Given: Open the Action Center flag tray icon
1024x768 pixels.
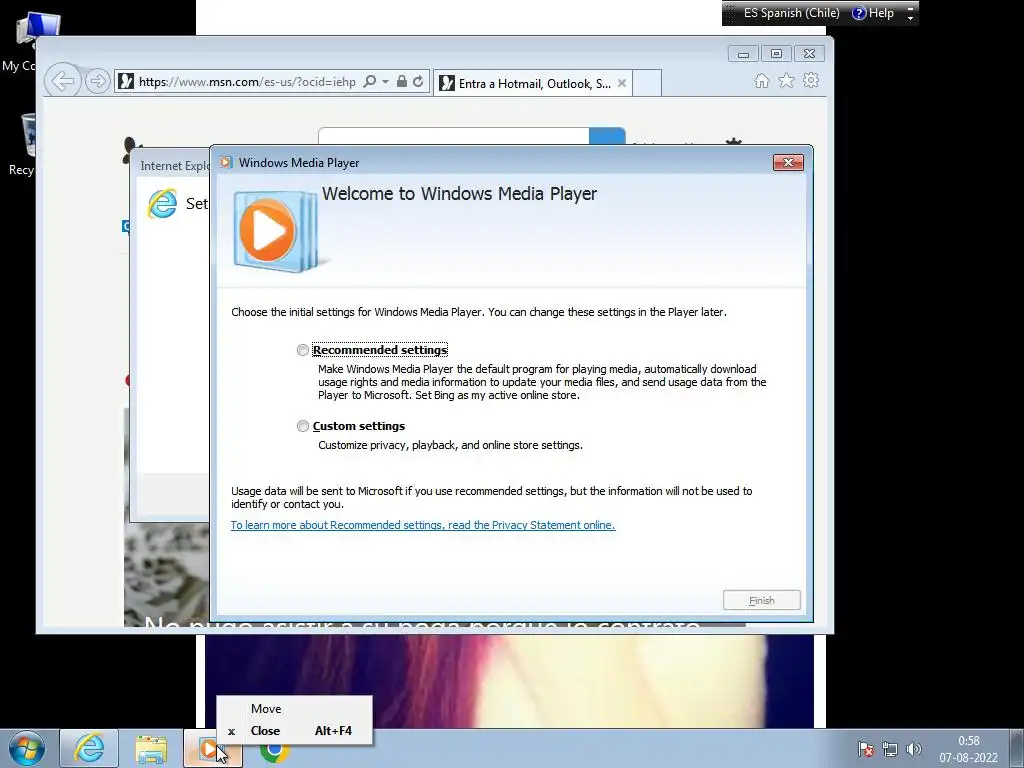Looking at the screenshot, I should [x=866, y=750].
